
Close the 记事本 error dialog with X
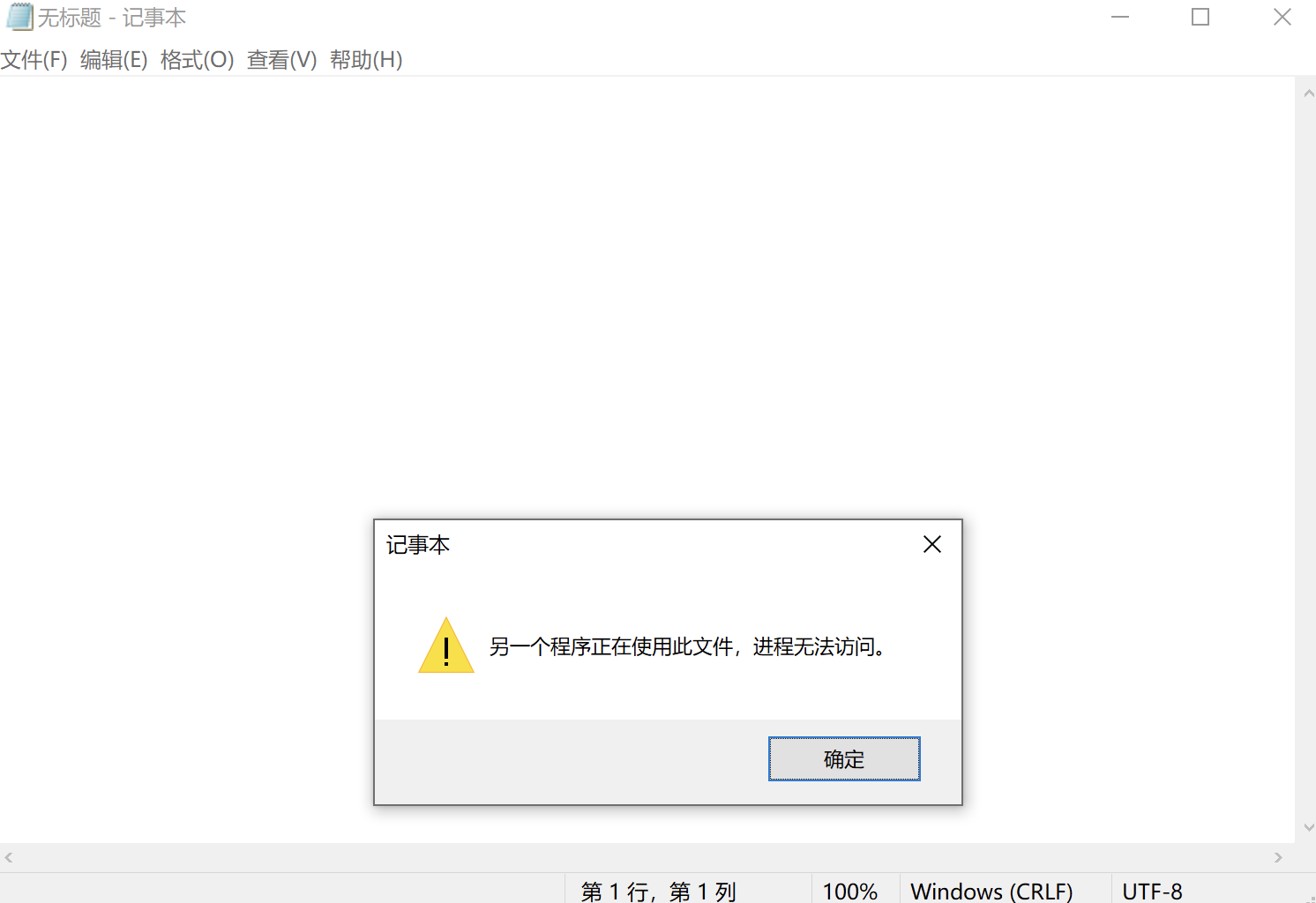click(x=932, y=545)
